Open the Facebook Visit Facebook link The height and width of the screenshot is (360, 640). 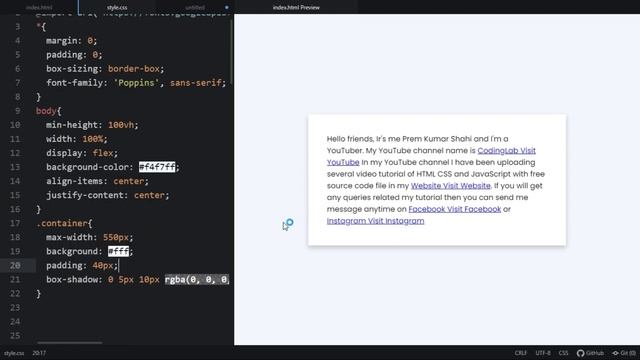click(455, 209)
